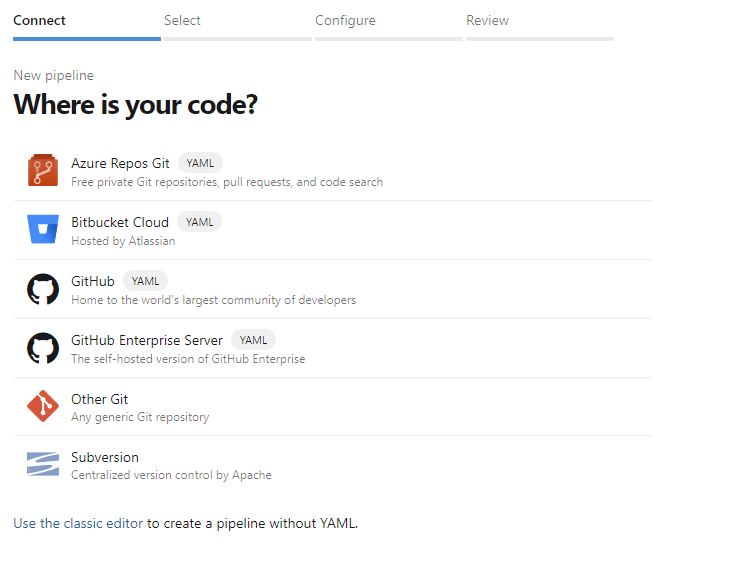Click the 'New pipeline' label

[x=53, y=75]
